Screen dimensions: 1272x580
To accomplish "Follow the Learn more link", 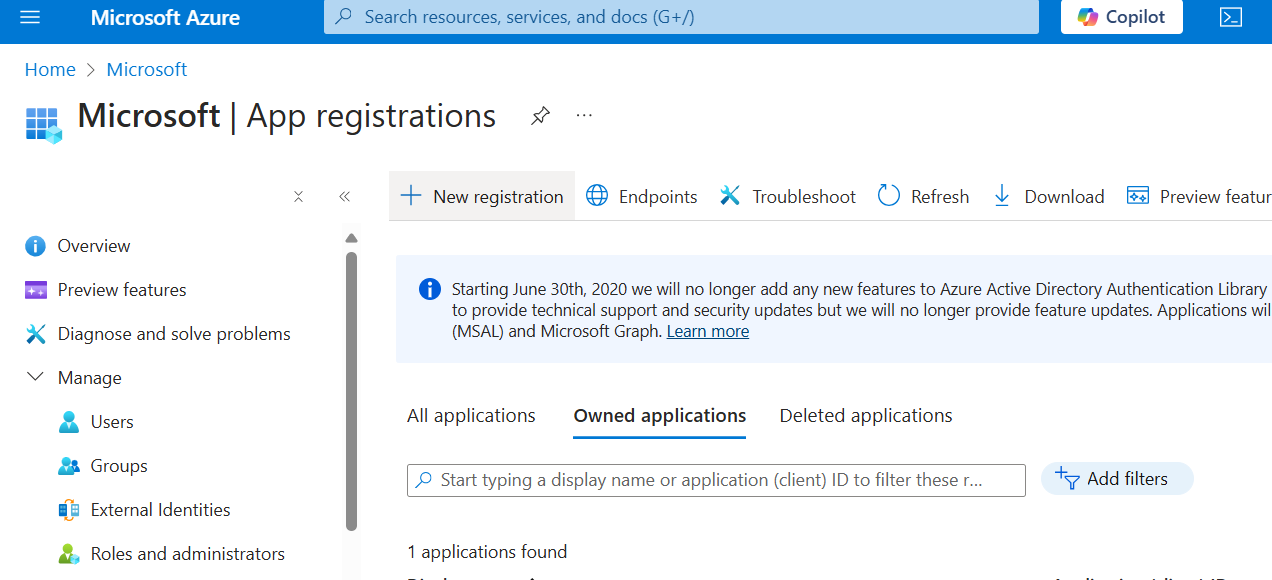I will (x=708, y=332).
